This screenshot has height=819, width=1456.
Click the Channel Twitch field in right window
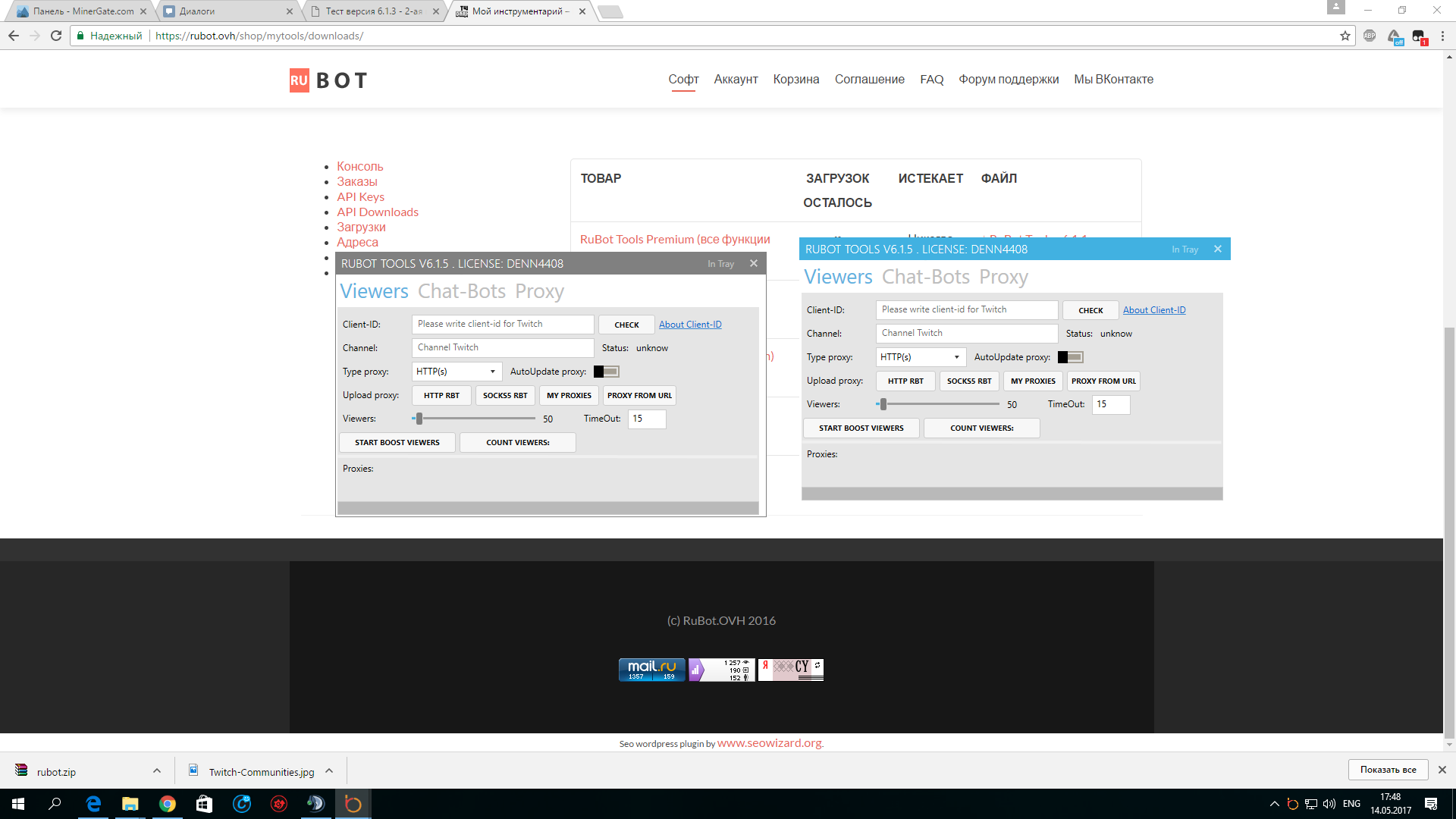(966, 334)
